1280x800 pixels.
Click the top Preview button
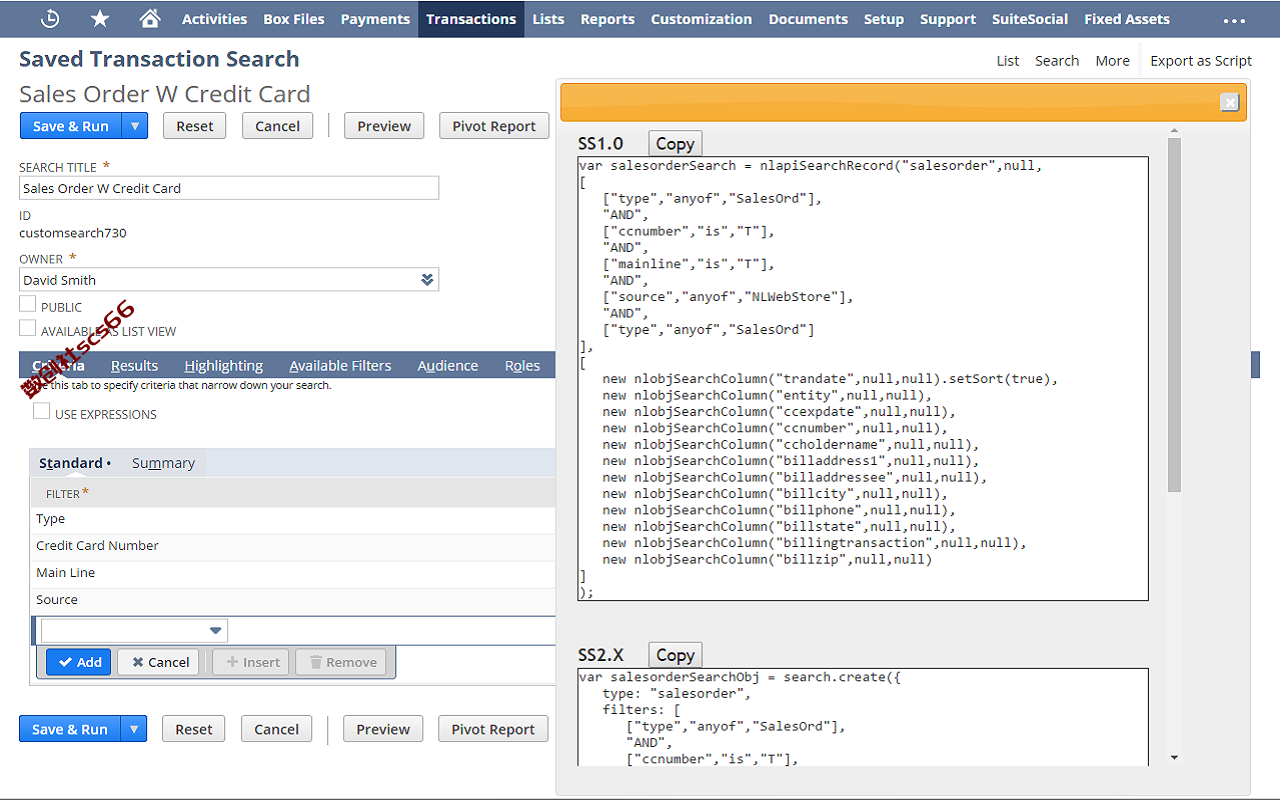(x=384, y=126)
